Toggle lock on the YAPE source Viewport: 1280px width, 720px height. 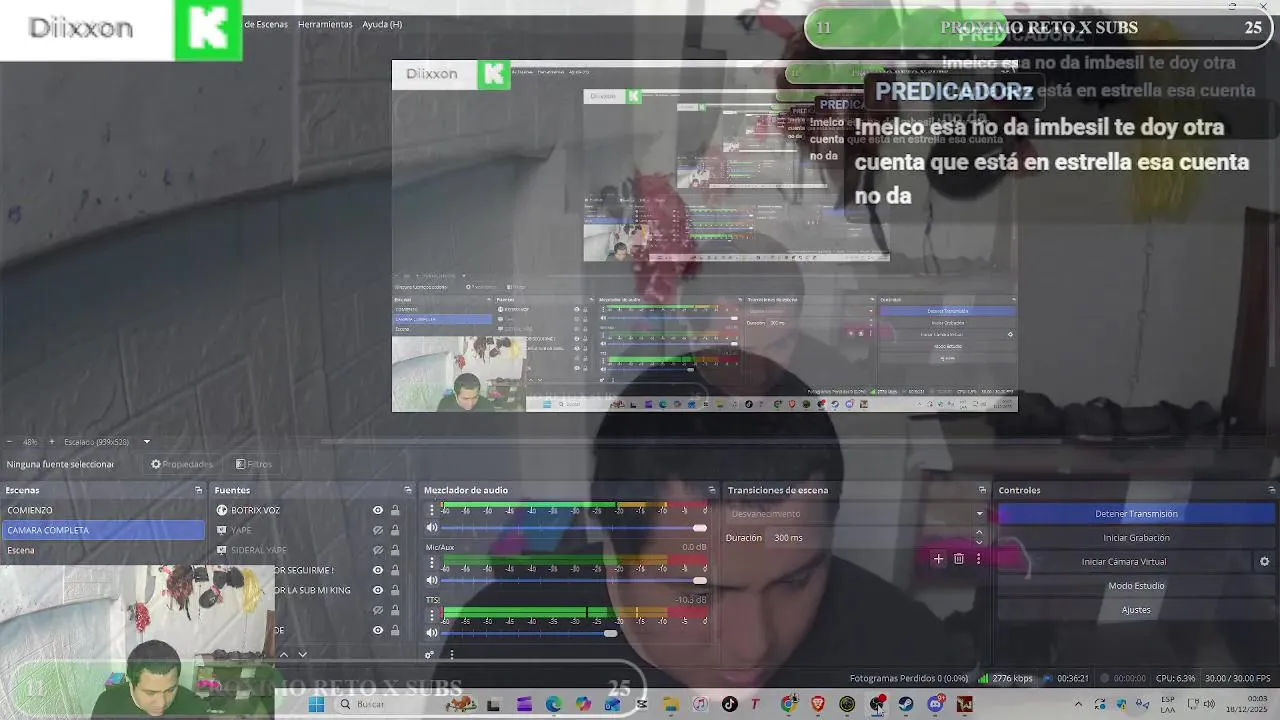pyautogui.click(x=395, y=530)
